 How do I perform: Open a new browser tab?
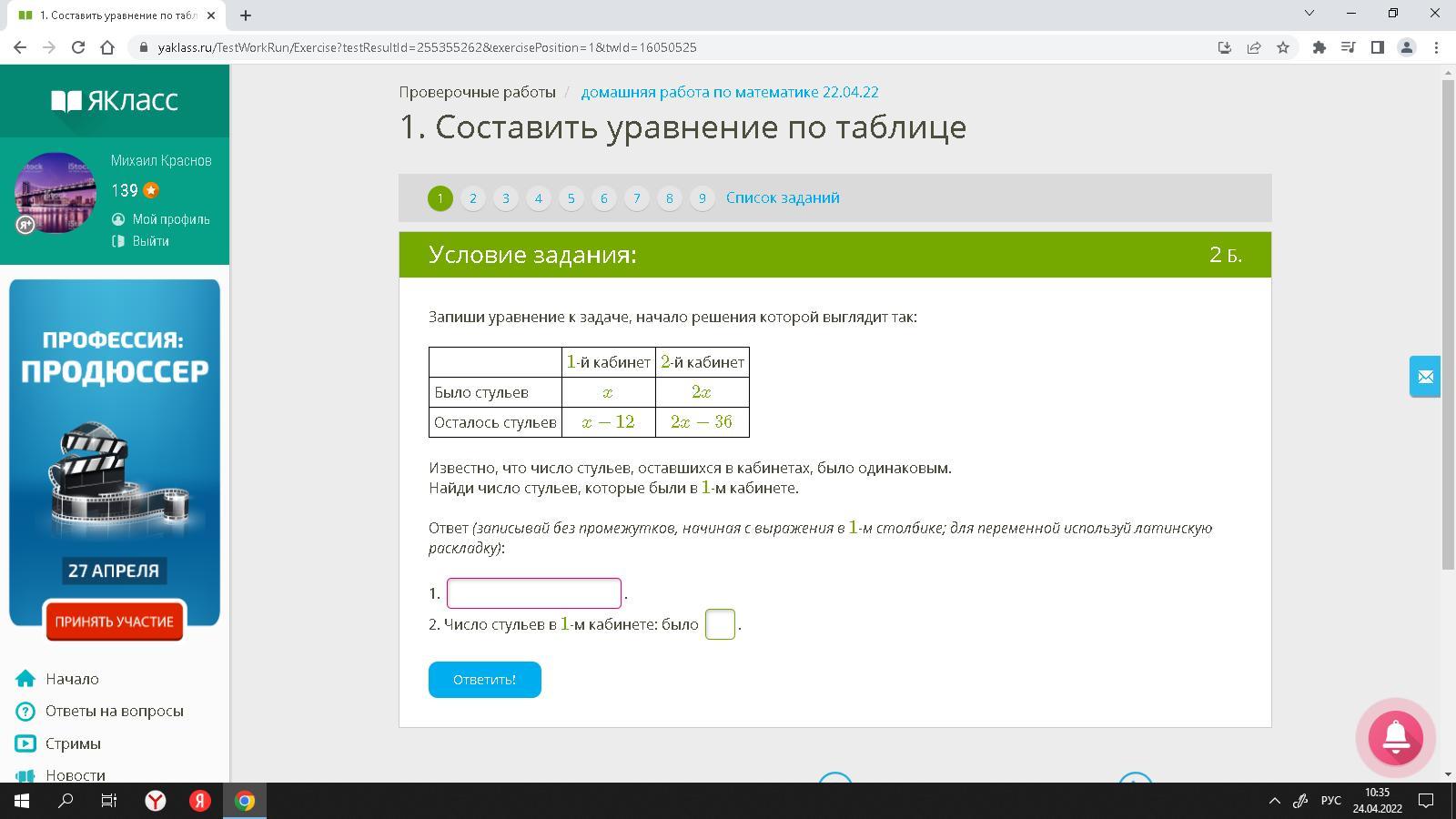(x=246, y=15)
